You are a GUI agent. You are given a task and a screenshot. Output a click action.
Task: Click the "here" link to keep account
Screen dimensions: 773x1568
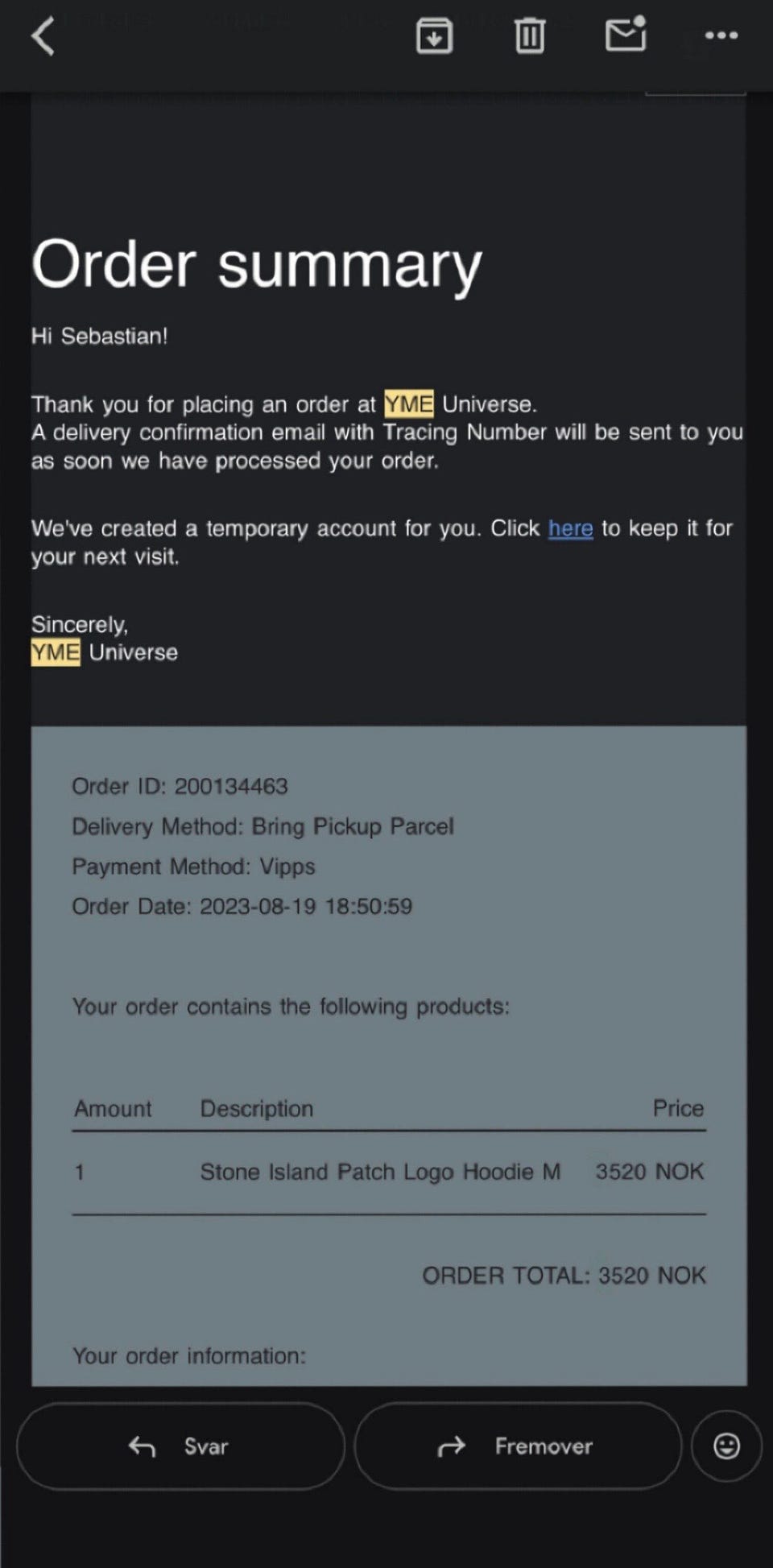click(570, 528)
